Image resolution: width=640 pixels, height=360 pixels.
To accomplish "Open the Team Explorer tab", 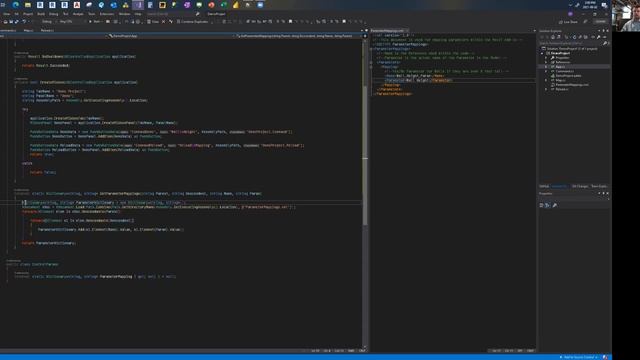I will (x=599, y=187).
